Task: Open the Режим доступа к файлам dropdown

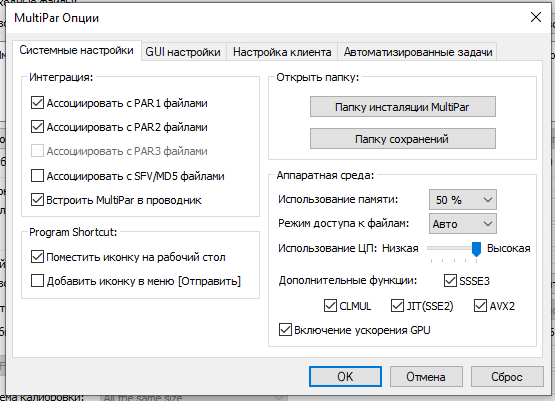Action: [463, 224]
